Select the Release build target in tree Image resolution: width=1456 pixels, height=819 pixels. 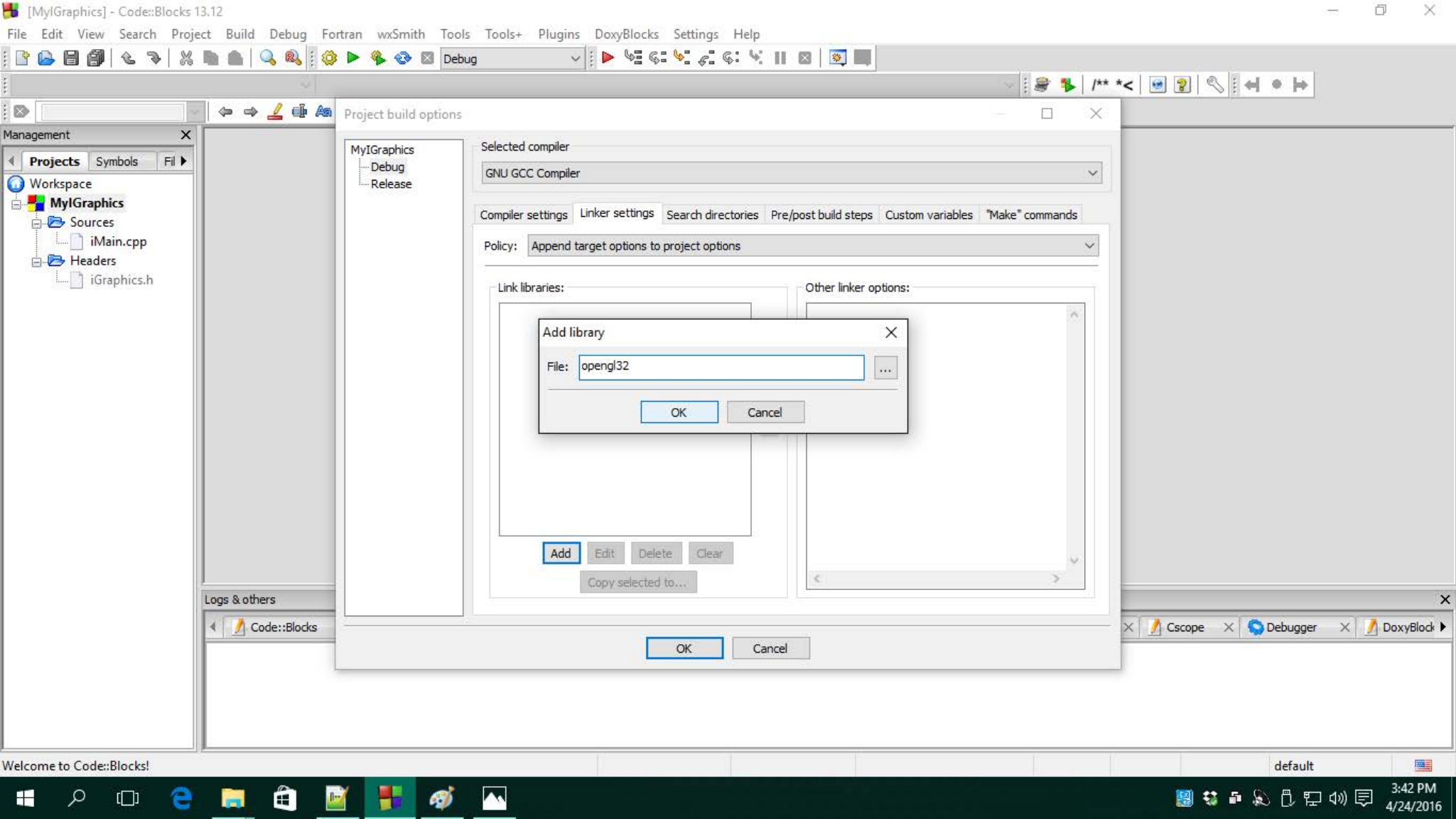click(391, 184)
